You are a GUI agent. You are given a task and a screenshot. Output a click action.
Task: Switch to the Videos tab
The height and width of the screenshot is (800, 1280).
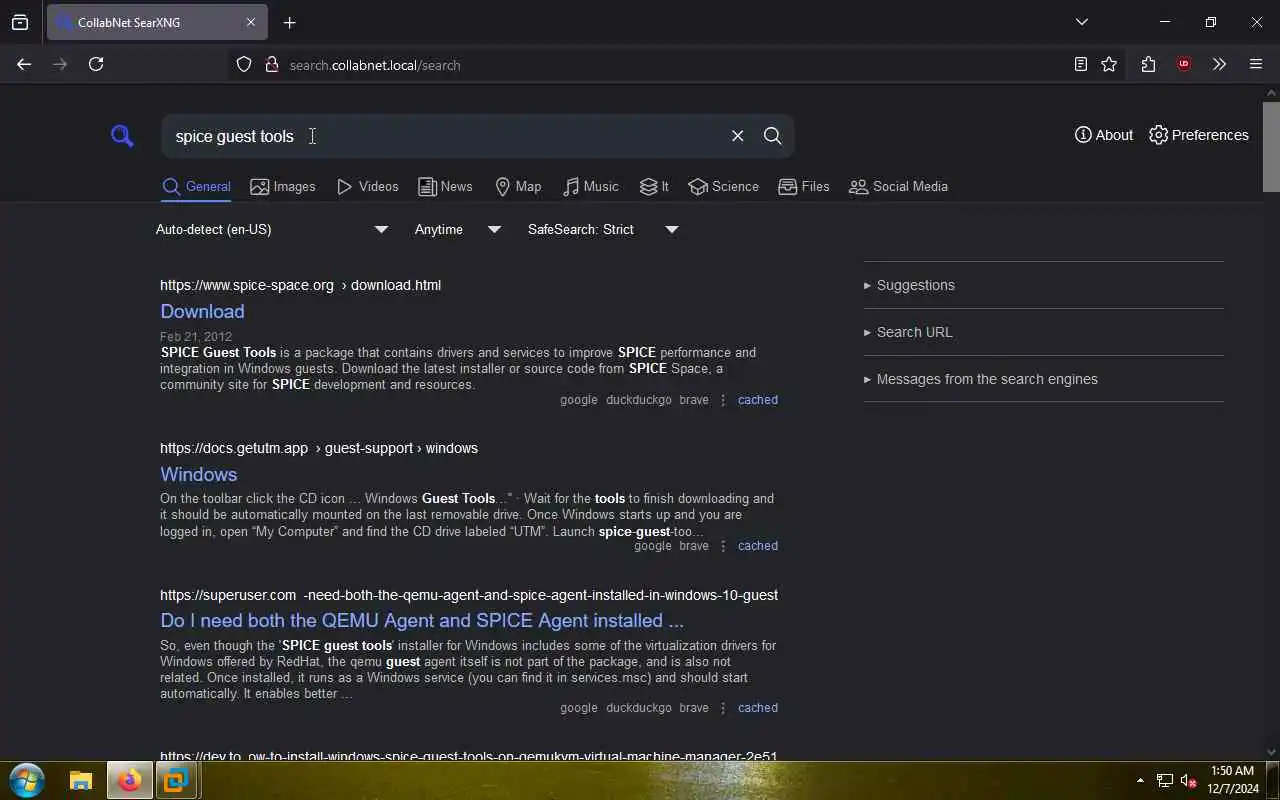(x=367, y=186)
